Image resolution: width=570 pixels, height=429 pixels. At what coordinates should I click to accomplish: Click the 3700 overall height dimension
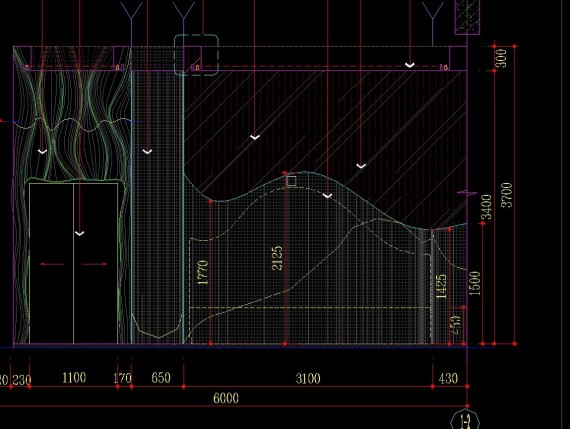507,195
